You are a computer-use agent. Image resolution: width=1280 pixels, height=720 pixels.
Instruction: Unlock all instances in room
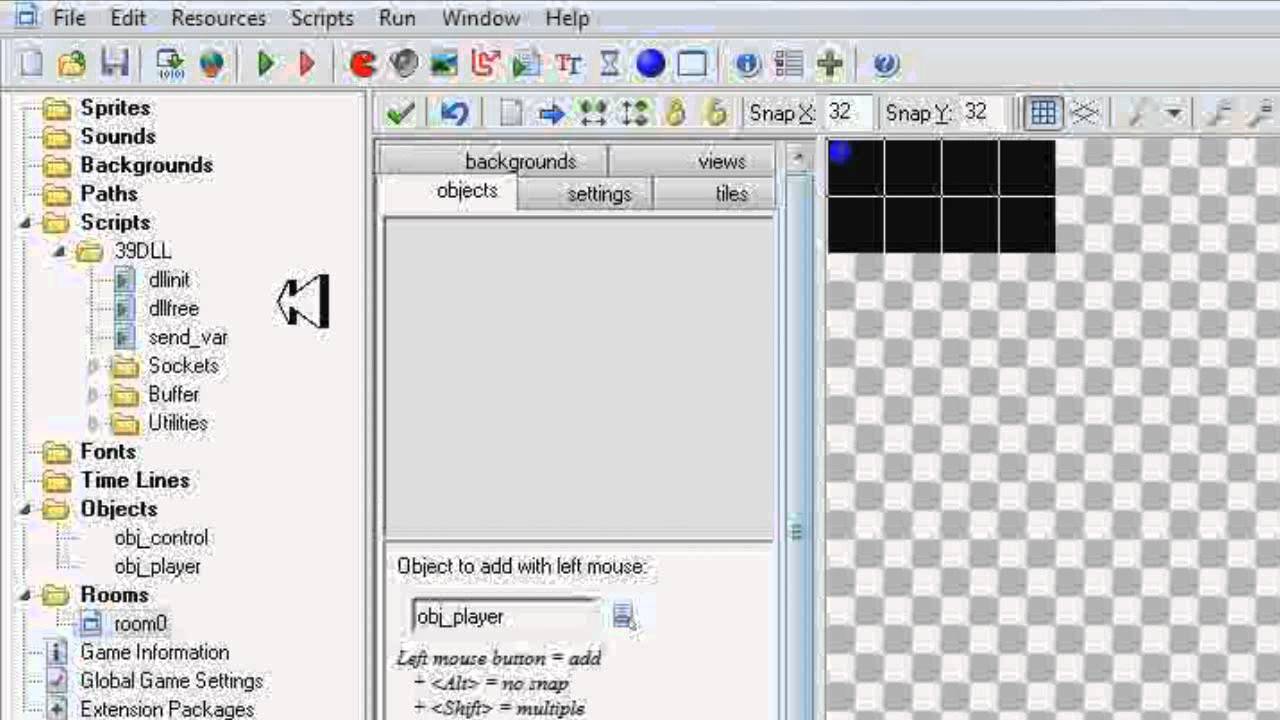click(x=715, y=113)
